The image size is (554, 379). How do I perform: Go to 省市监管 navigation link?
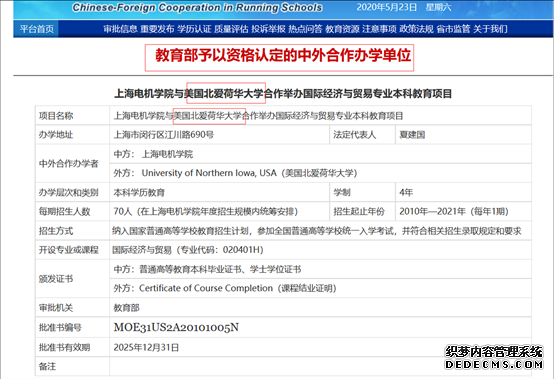[x=453, y=29]
